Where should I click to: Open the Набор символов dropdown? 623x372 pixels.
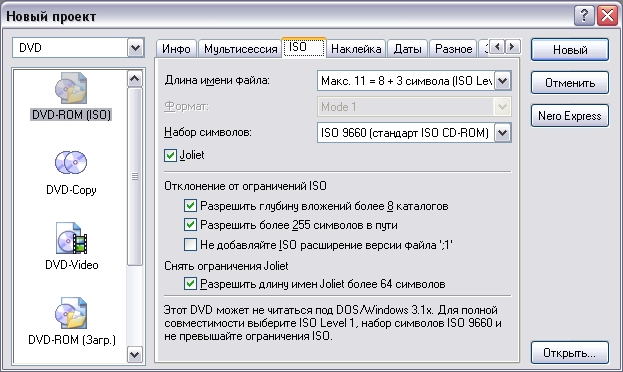(x=503, y=132)
